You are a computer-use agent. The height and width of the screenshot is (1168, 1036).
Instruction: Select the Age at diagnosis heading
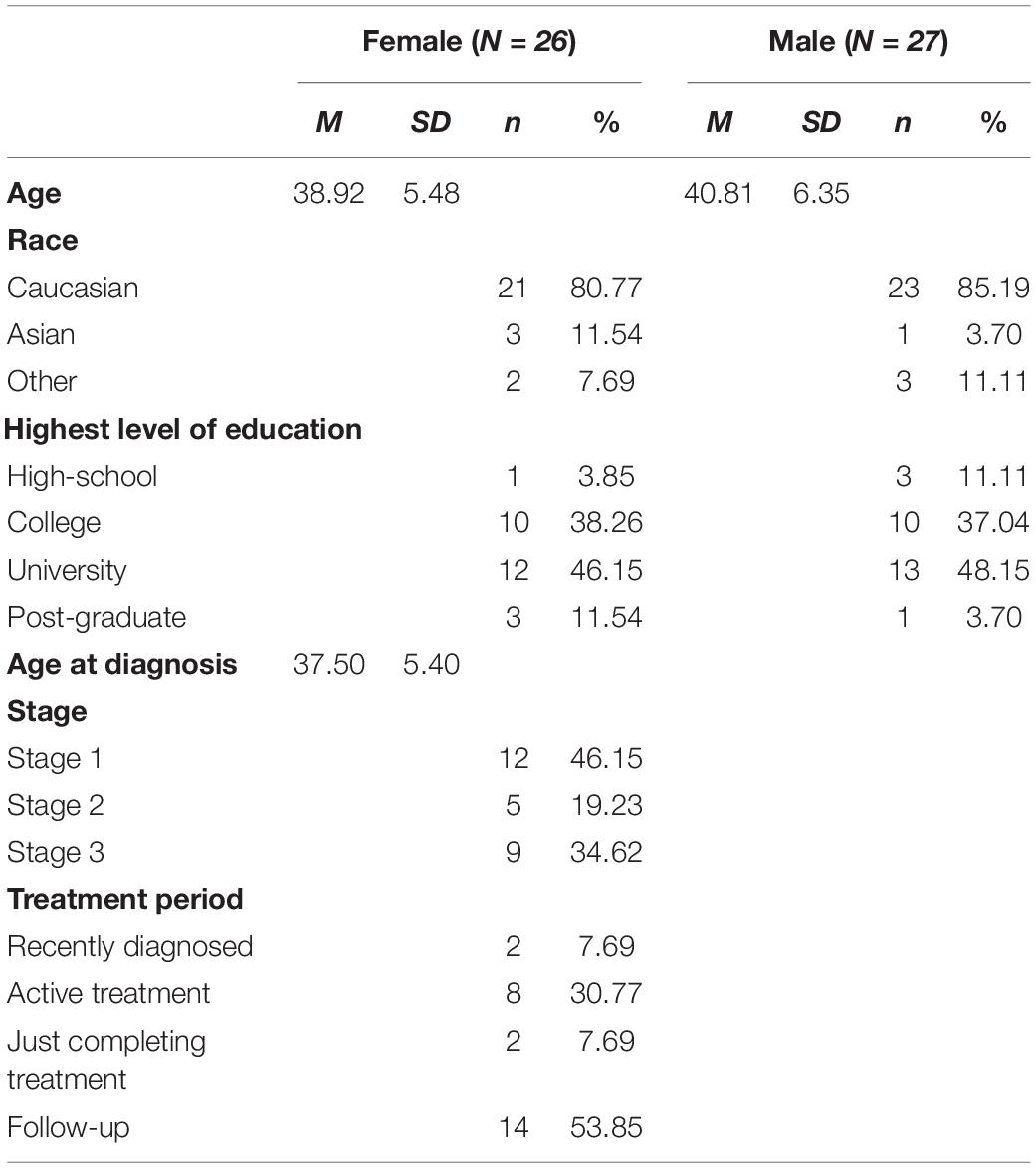pos(122,665)
